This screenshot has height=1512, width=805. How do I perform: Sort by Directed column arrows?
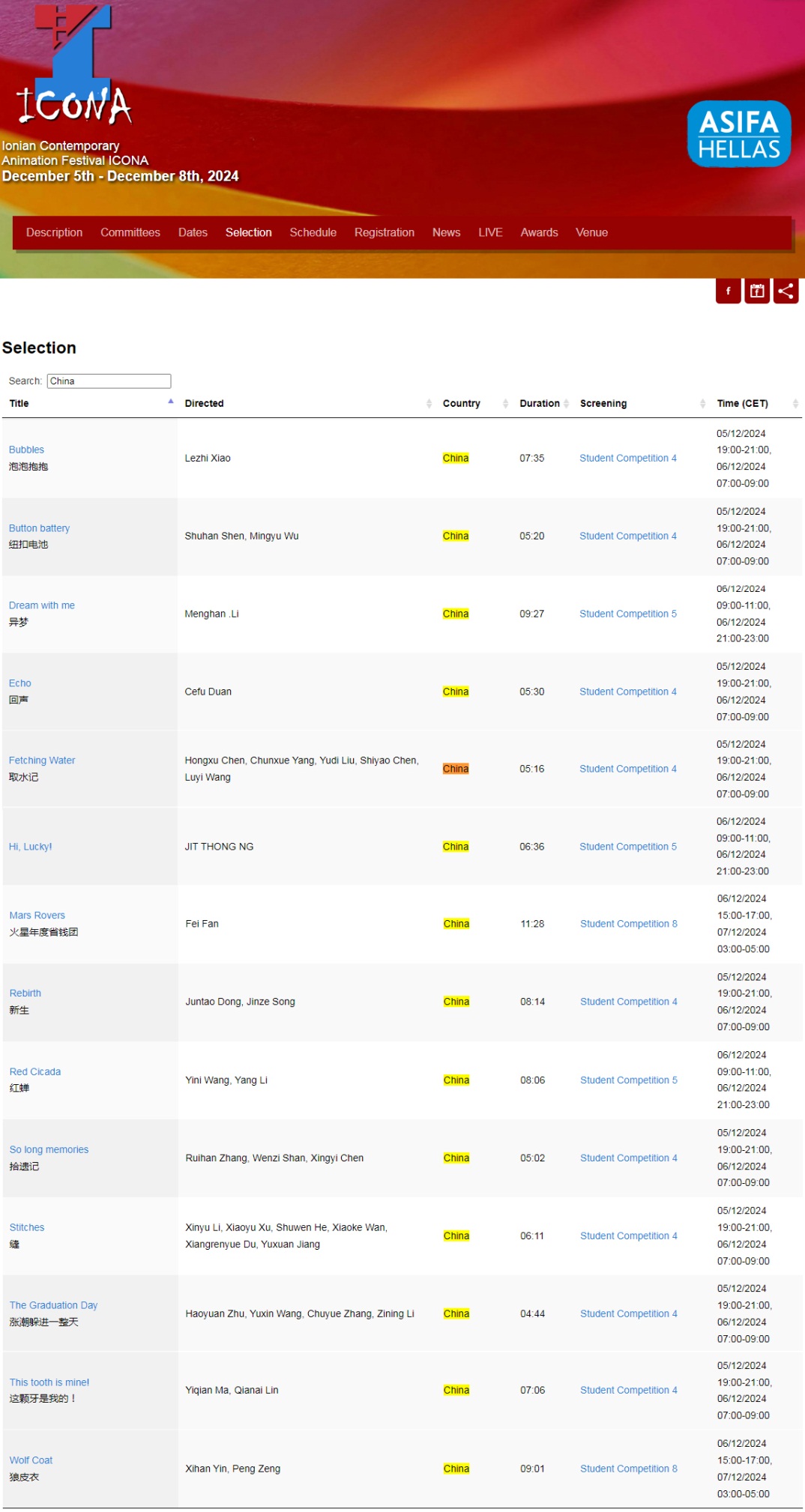429,404
